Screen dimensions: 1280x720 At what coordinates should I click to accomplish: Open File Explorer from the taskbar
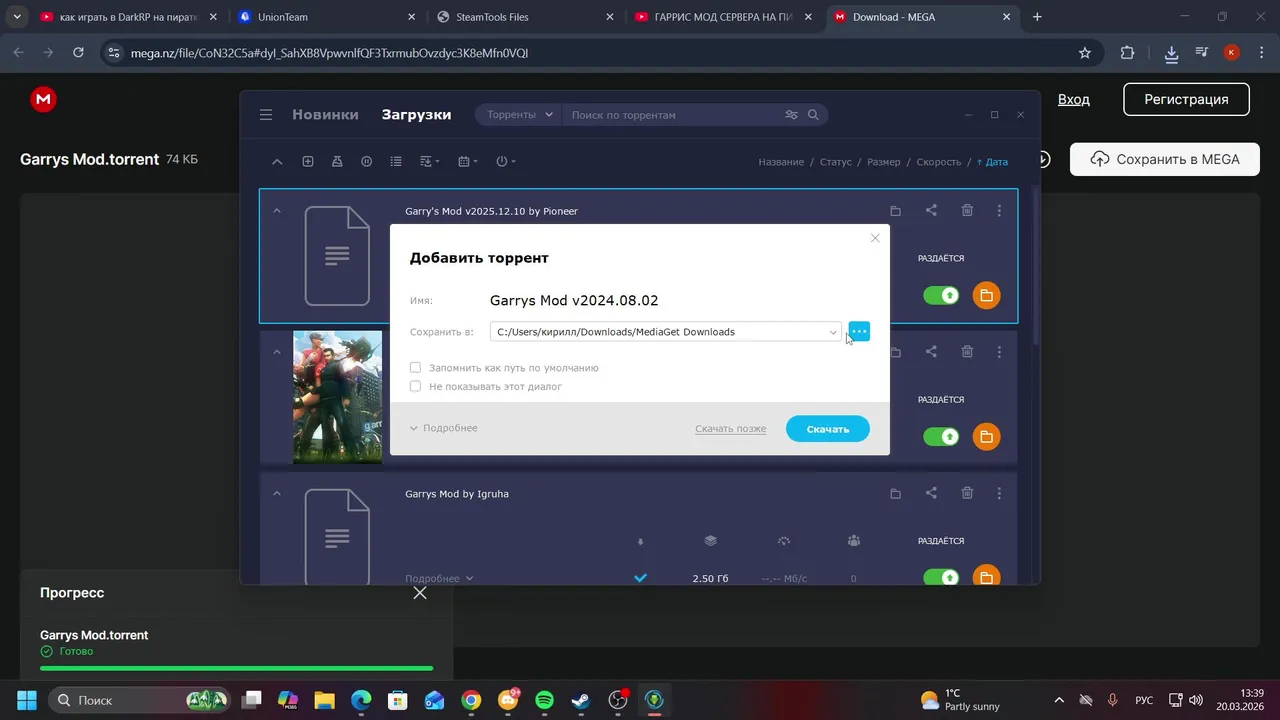click(324, 700)
